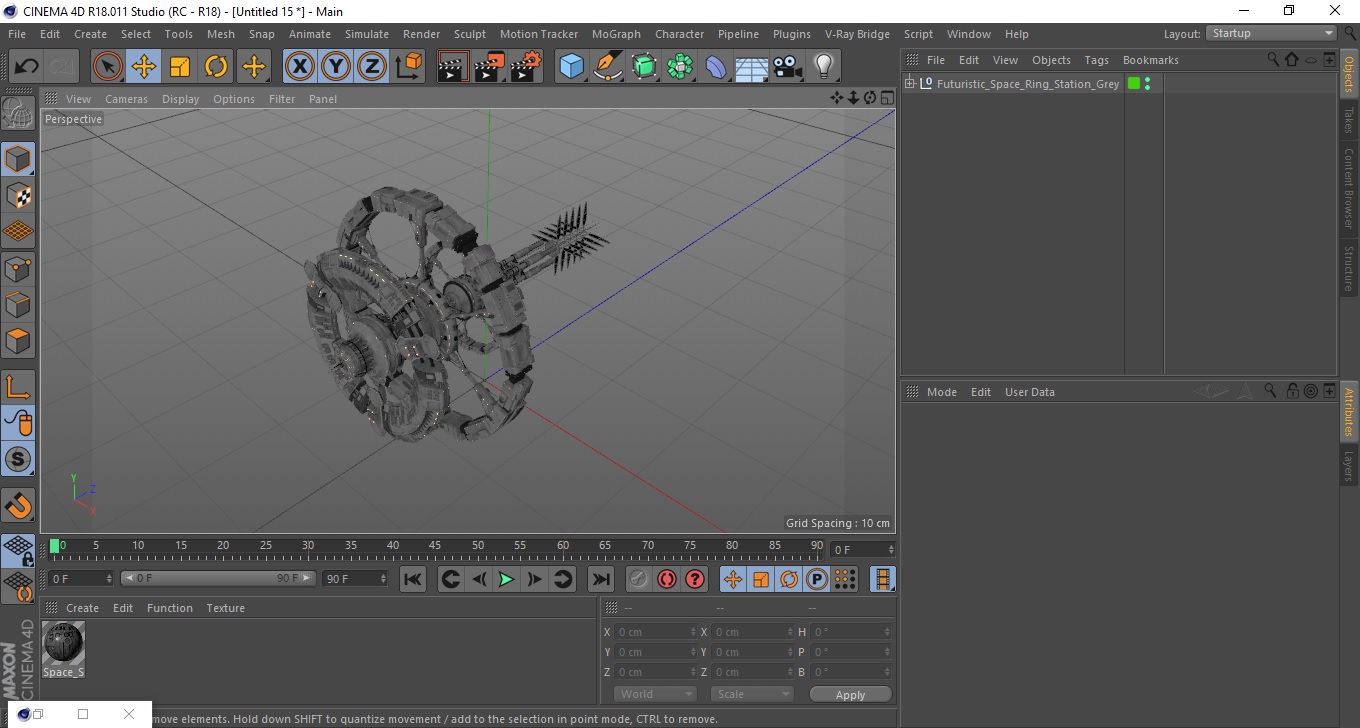
Task: Click frame 50 on the timeline ruler
Action: click(x=478, y=548)
